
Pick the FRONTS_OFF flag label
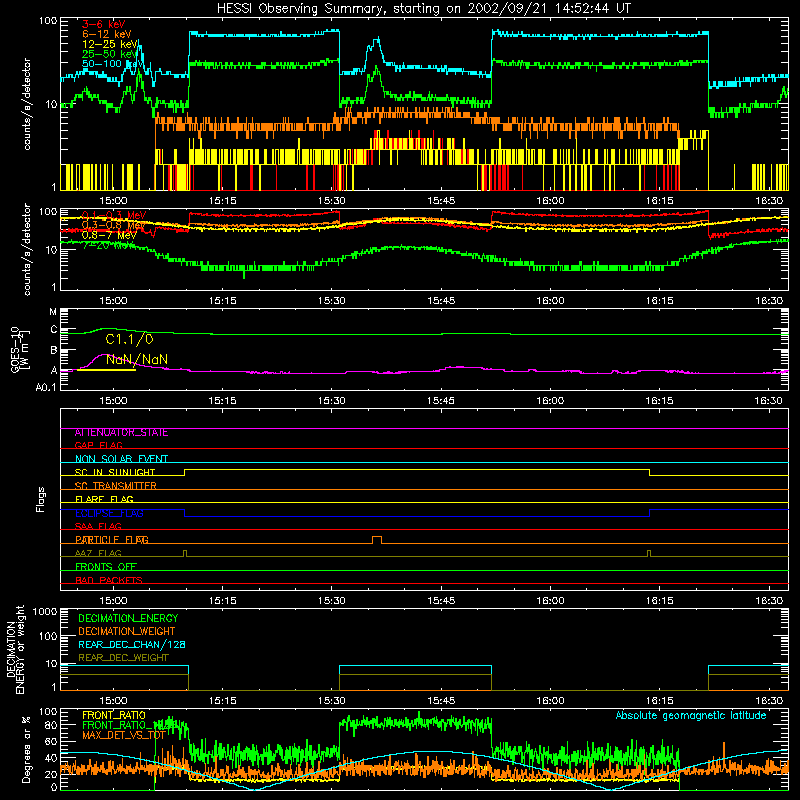pyautogui.click(x=106, y=567)
